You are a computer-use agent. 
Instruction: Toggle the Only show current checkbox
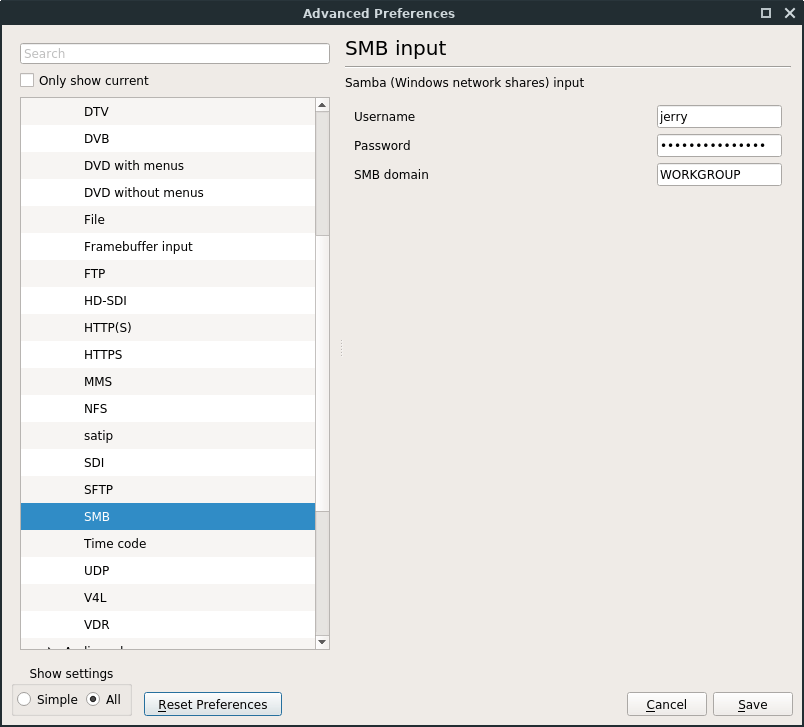pos(28,81)
